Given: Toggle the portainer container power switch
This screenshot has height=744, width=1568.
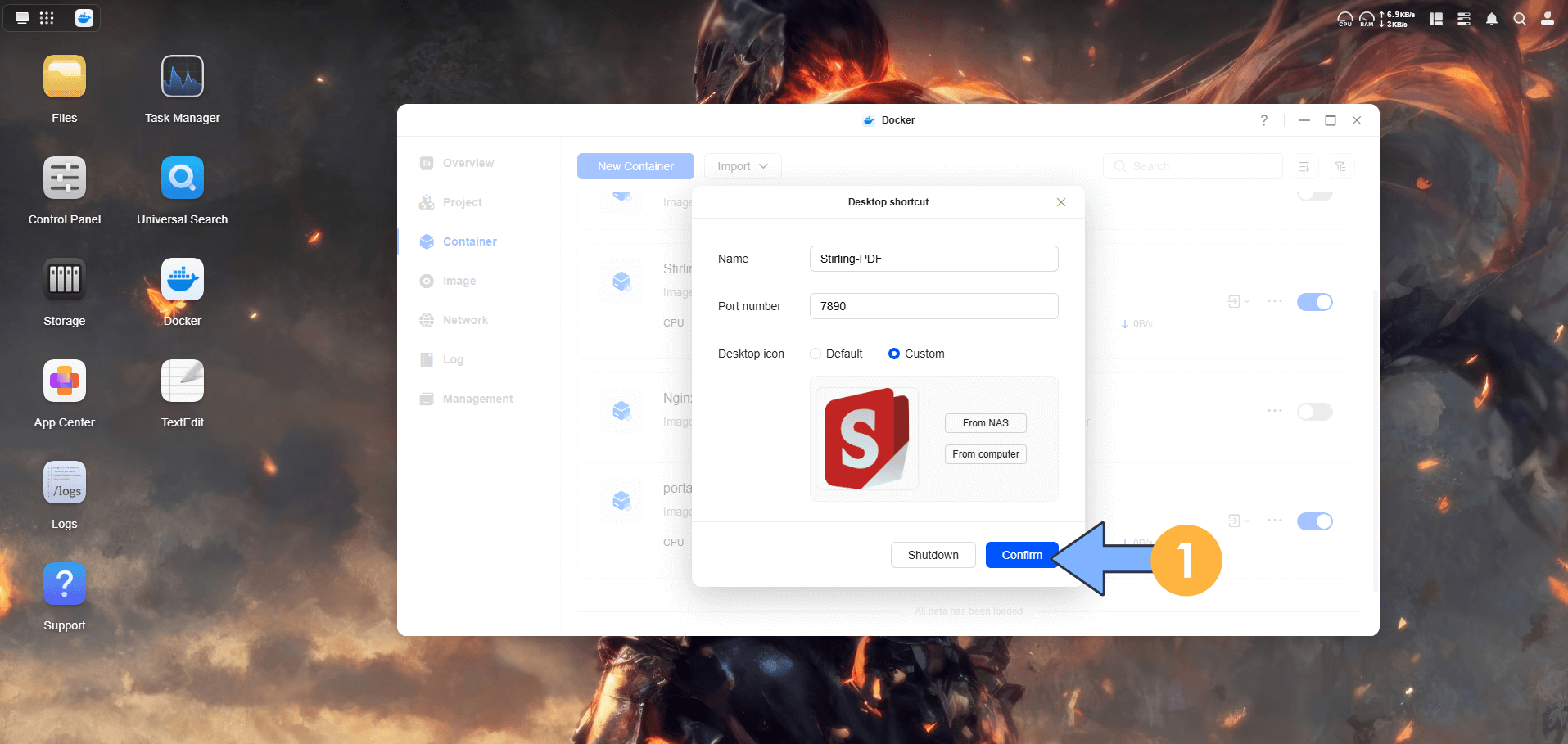Looking at the screenshot, I should (x=1315, y=521).
